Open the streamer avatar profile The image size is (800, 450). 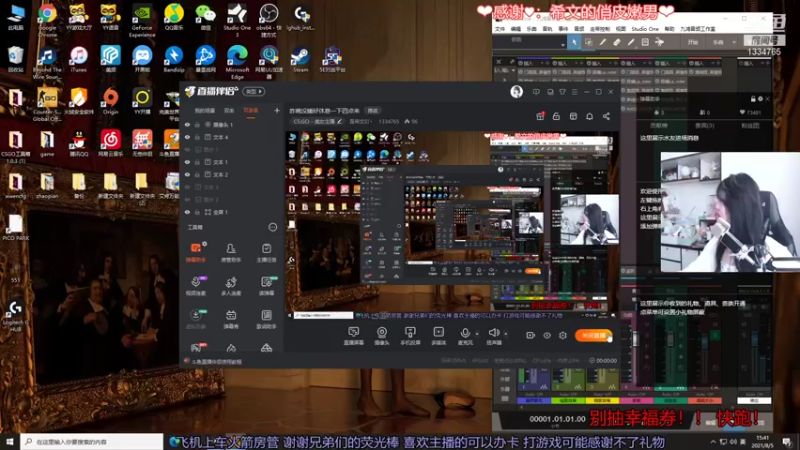(516, 91)
